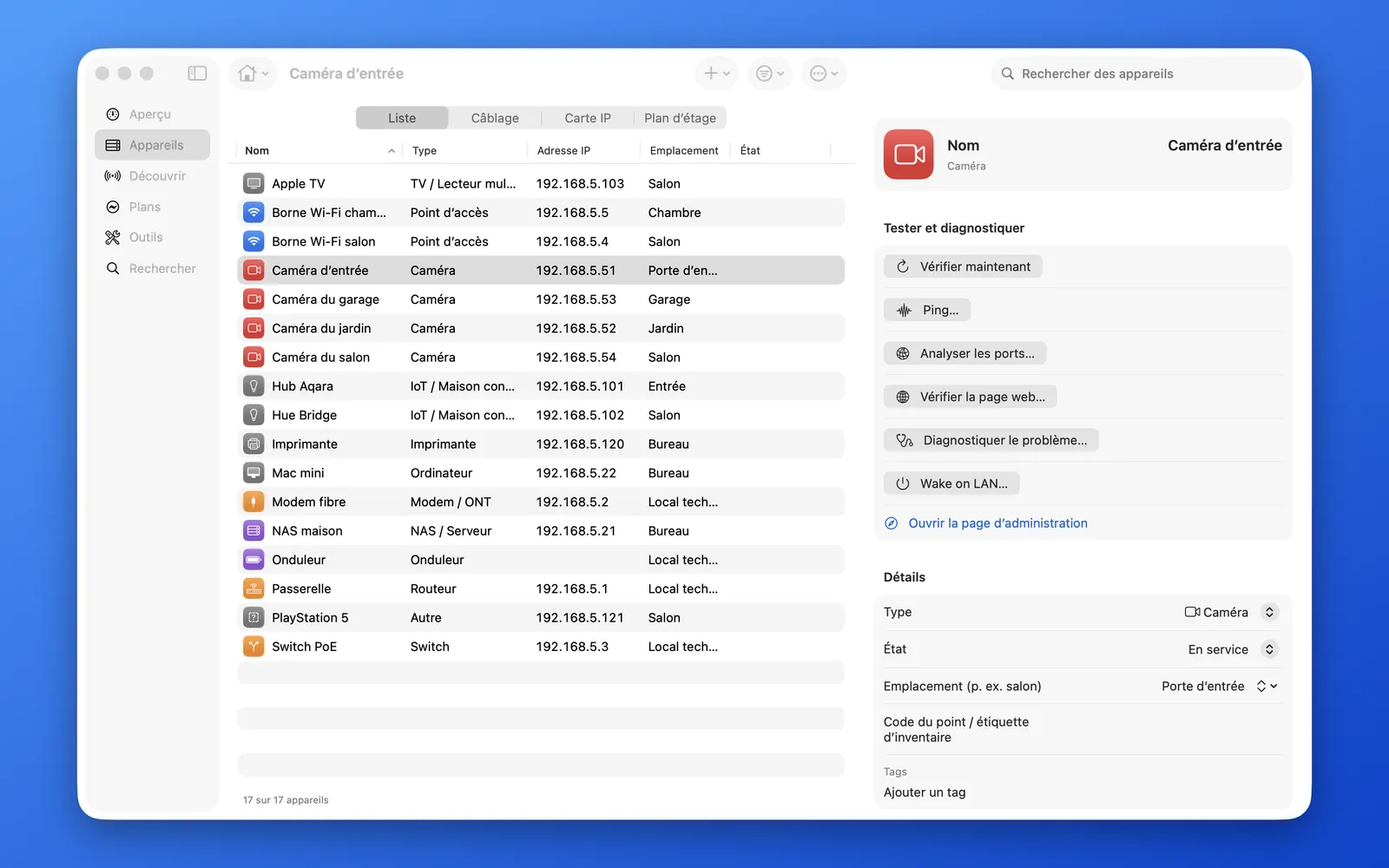The image size is (1389, 868).
Task: Select the Routeur type cell
Action: 433,589
